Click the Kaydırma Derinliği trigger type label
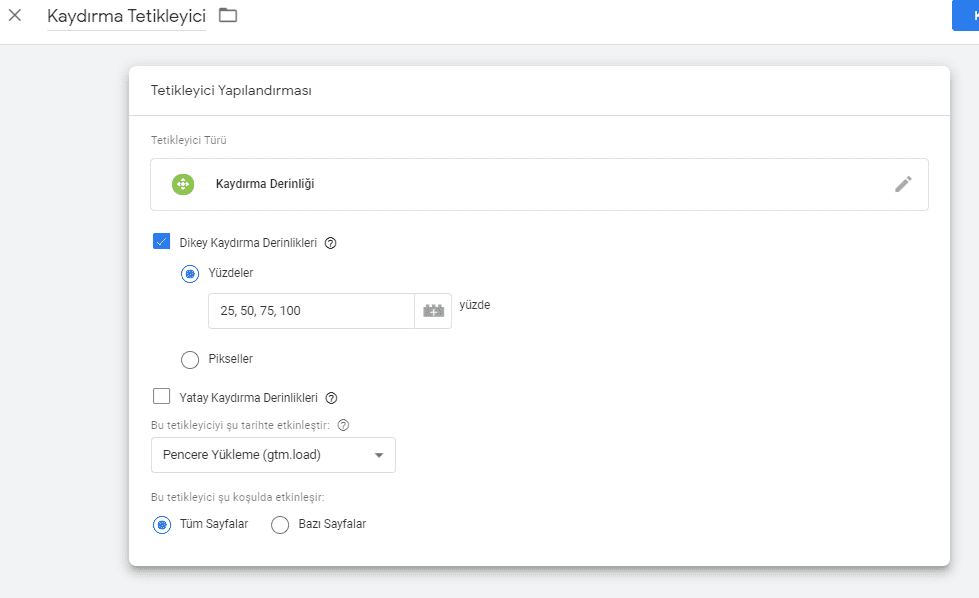The height and width of the screenshot is (598, 979). coord(265,184)
